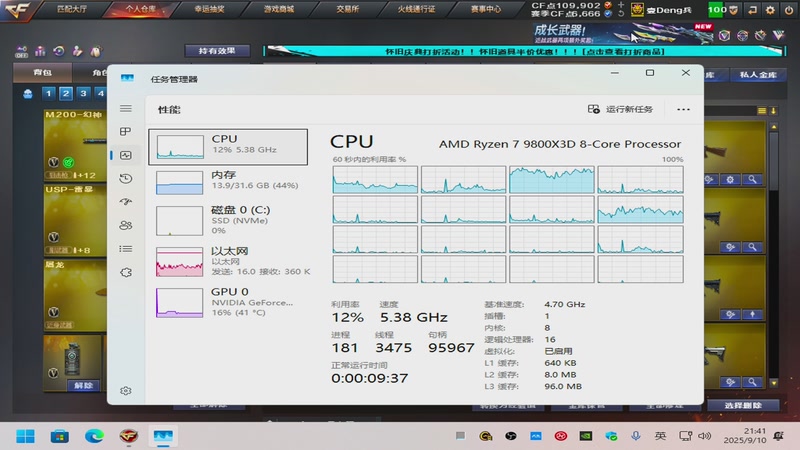Click CrossFire power exit icon

click(x=788, y=10)
